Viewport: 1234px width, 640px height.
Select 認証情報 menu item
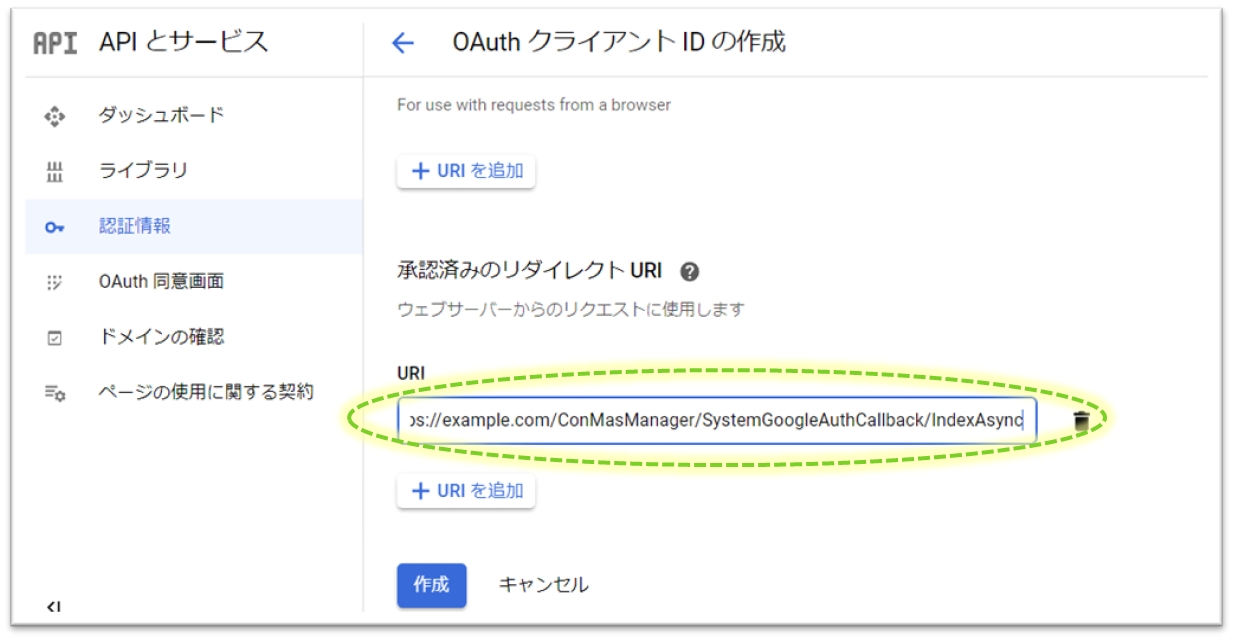(135, 227)
